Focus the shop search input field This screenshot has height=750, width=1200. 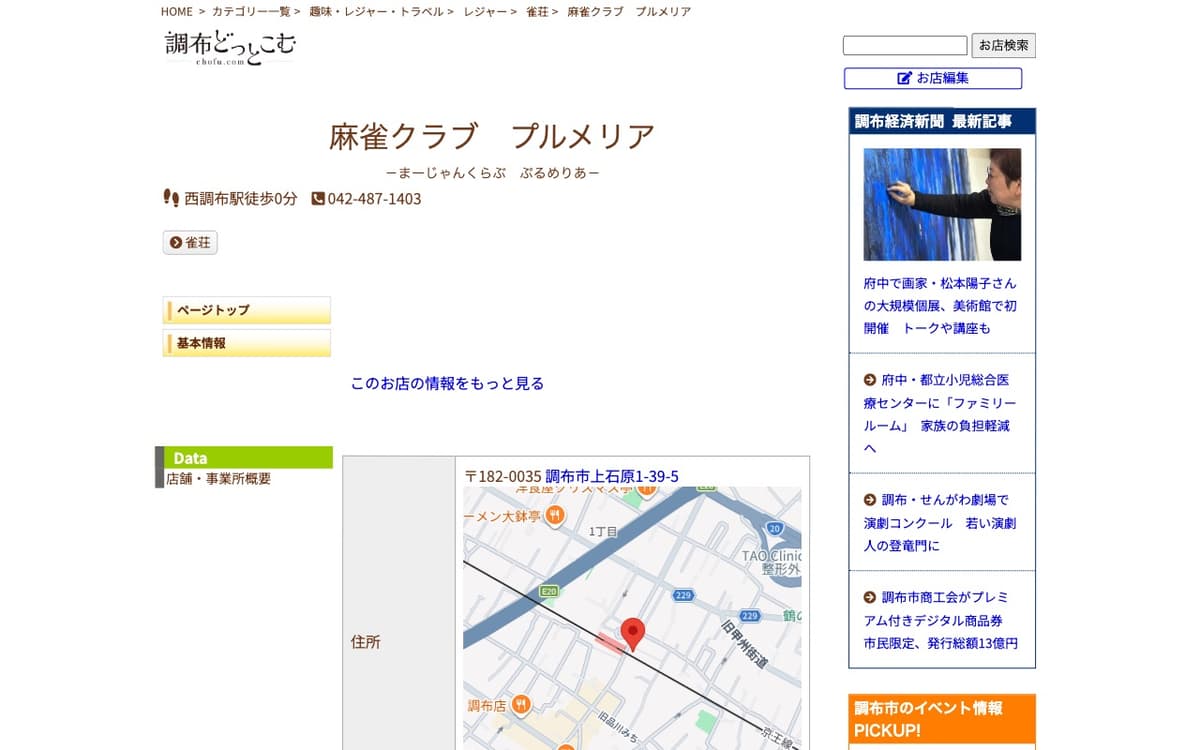tap(905, 46)
